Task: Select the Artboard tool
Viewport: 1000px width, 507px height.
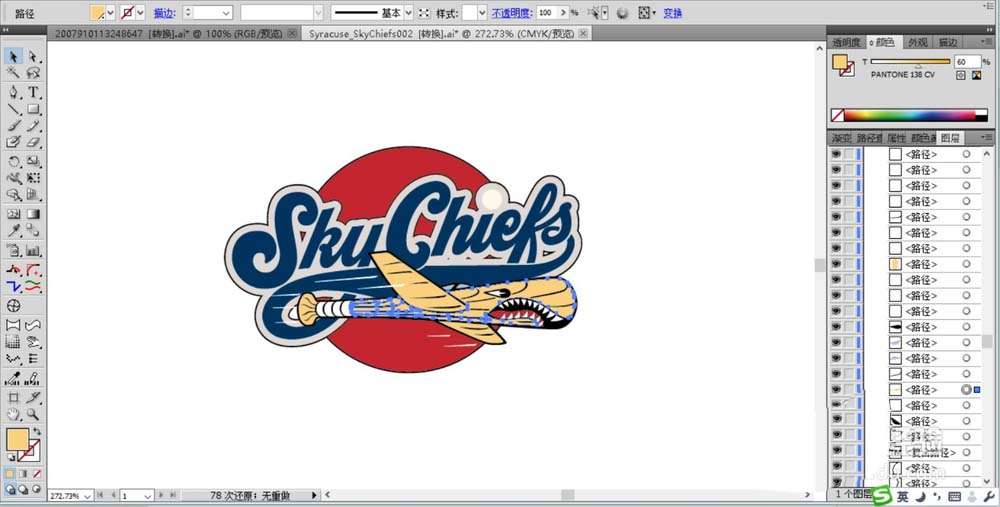Action: [x=13, y=398]
